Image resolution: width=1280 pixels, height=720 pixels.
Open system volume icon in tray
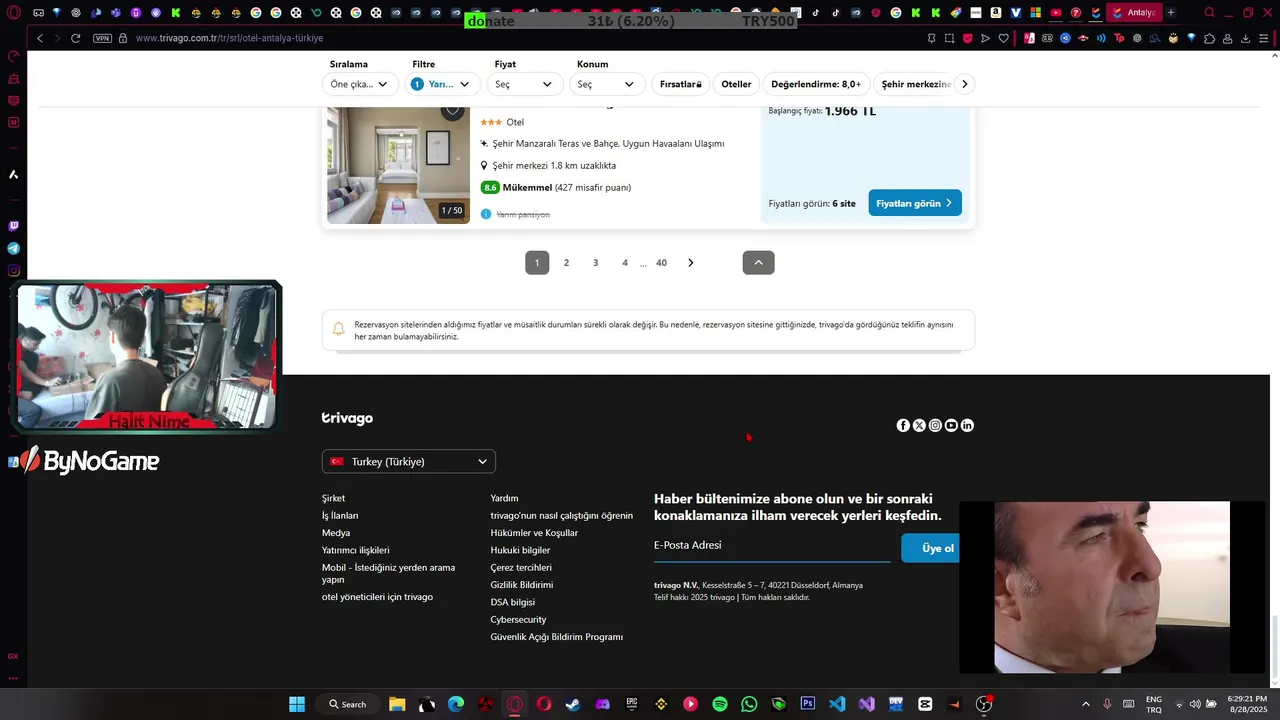pos(1195,704)
